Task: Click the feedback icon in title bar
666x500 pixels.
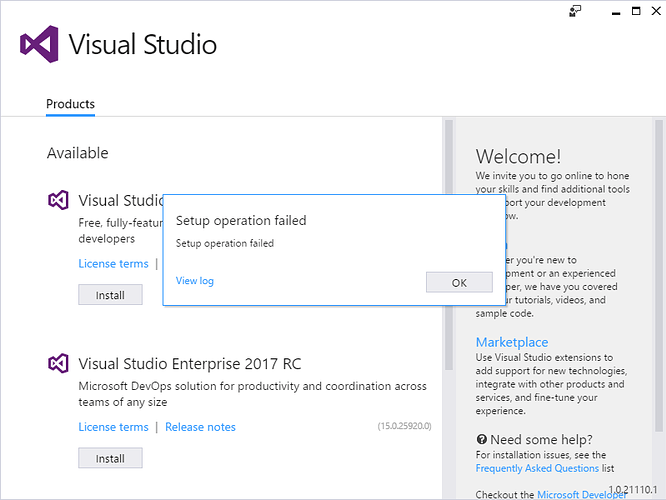Action: click(x=575, y=11)
